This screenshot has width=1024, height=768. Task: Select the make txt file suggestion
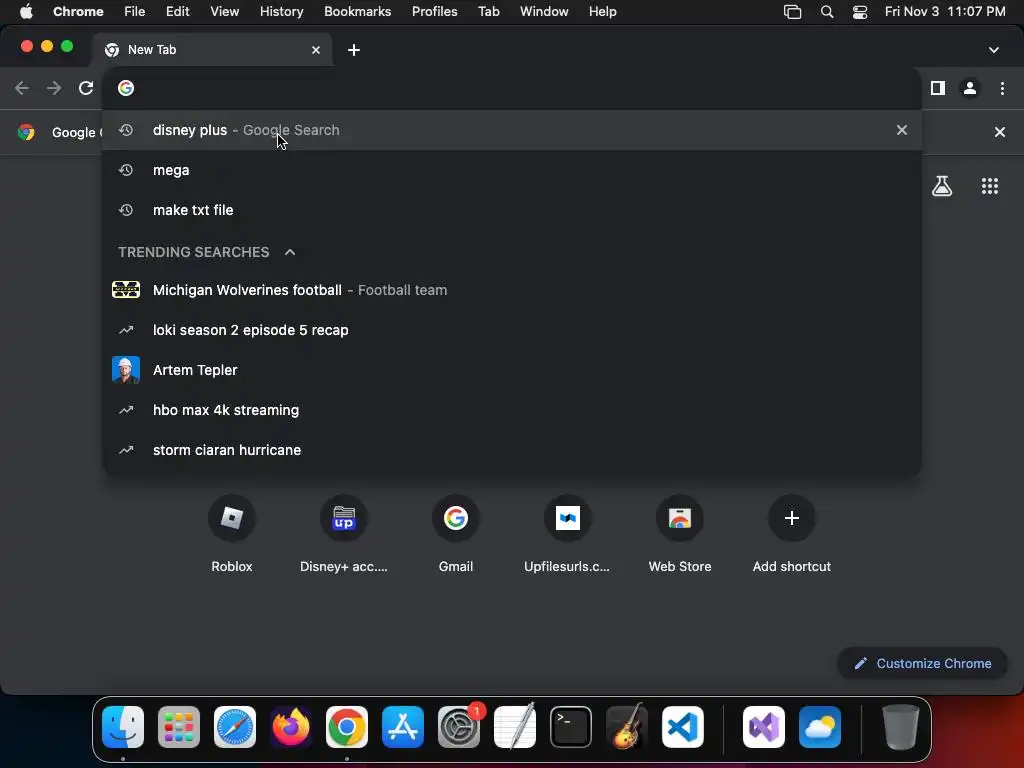512,210
